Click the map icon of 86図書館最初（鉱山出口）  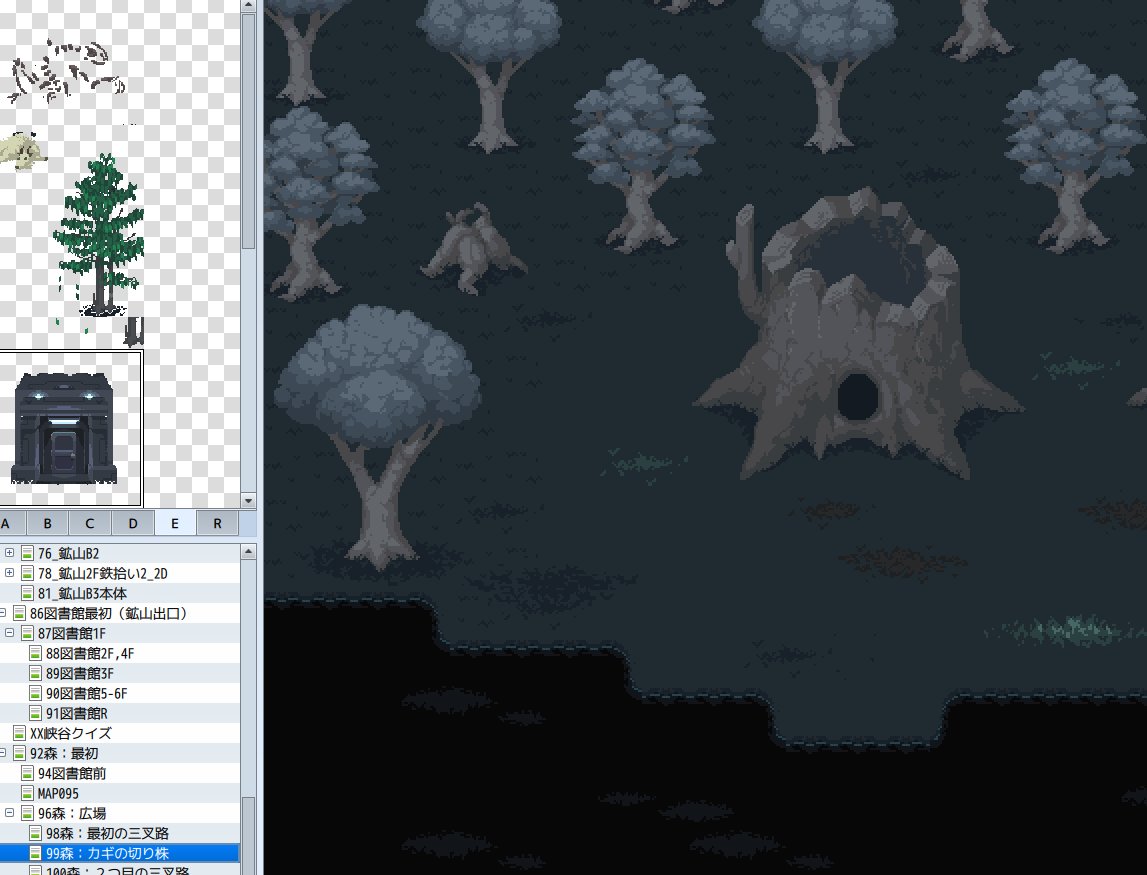click(20, 613)
